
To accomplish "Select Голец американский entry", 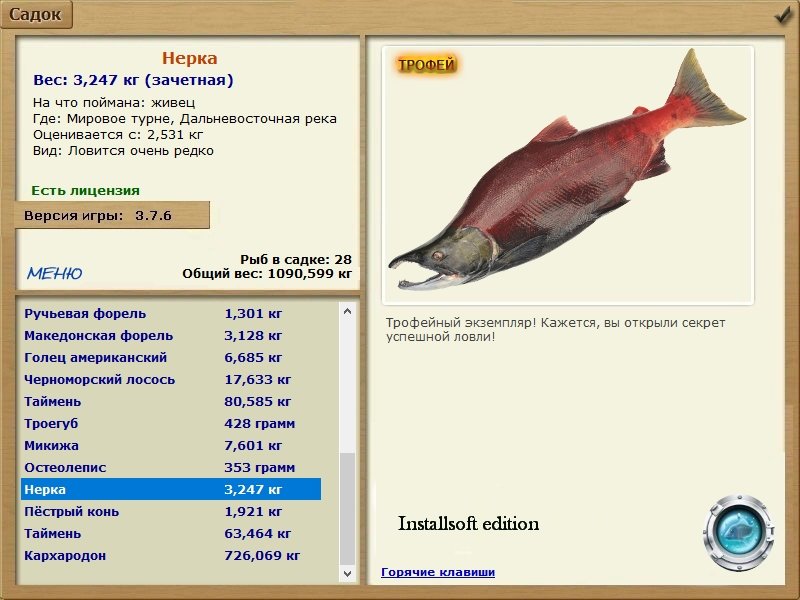I will point(171,358).
